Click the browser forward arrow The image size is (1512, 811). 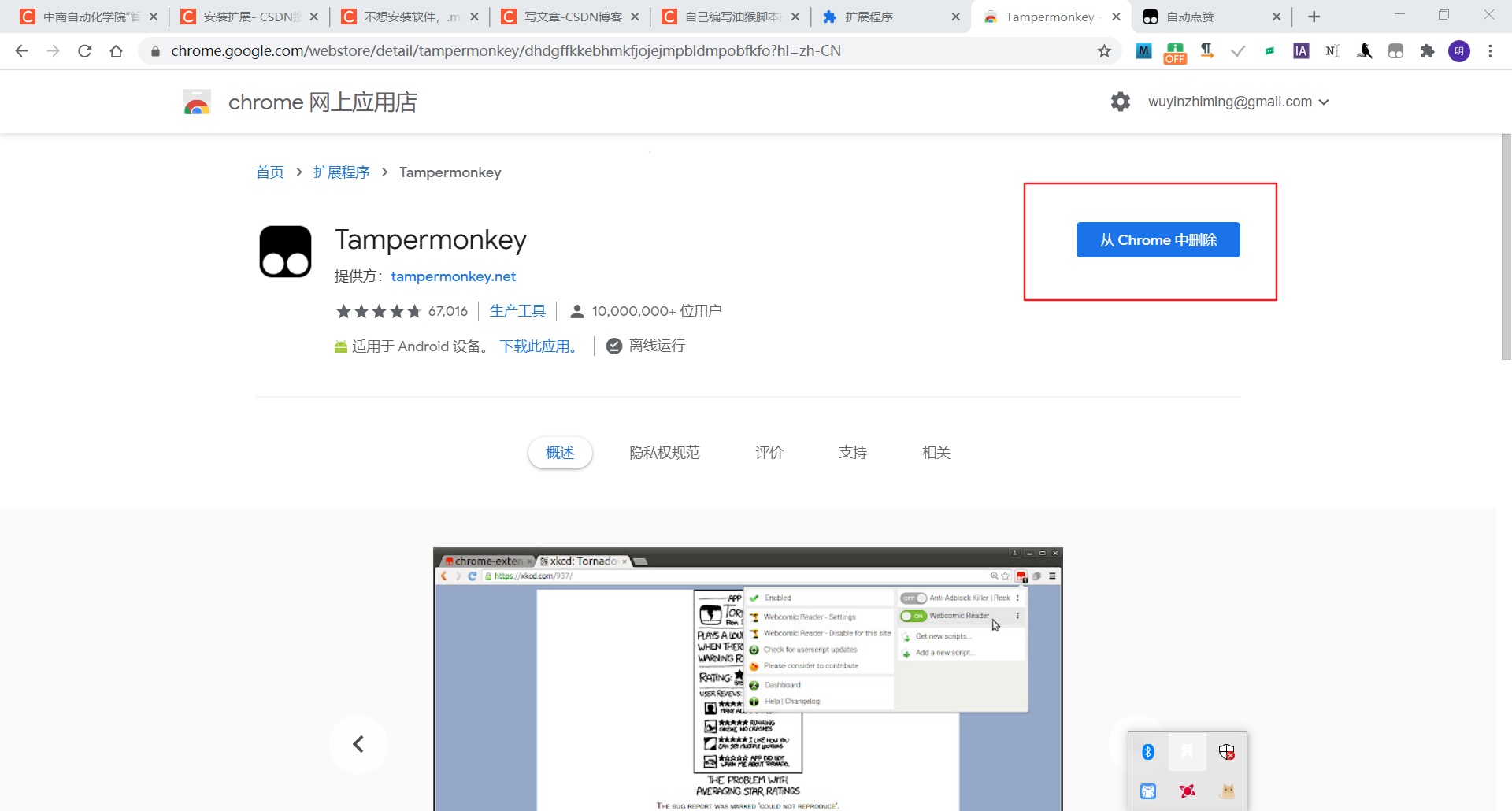click(x=53, y=51)
